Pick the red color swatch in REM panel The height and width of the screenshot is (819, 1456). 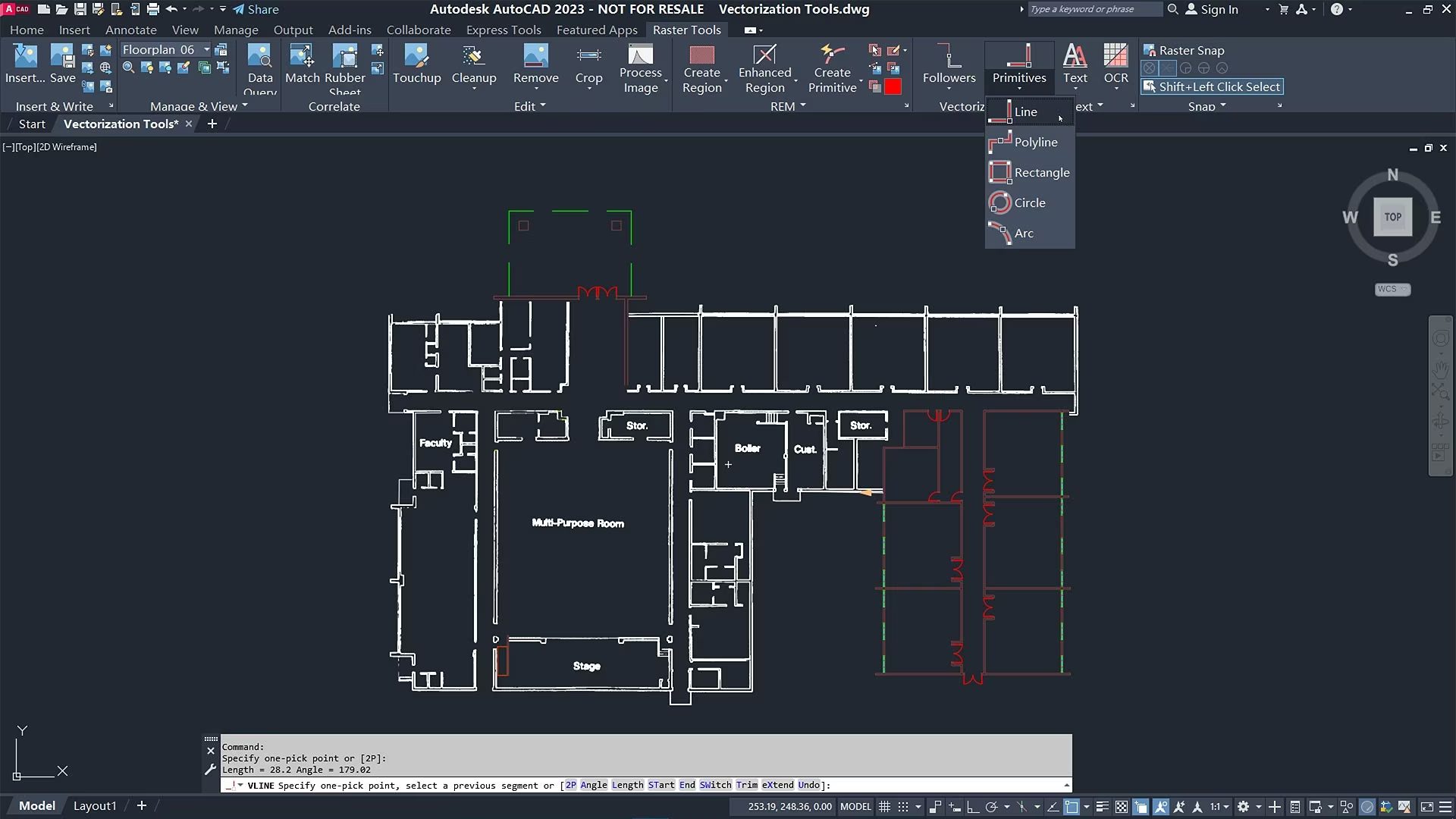click(x=894, y=86)
